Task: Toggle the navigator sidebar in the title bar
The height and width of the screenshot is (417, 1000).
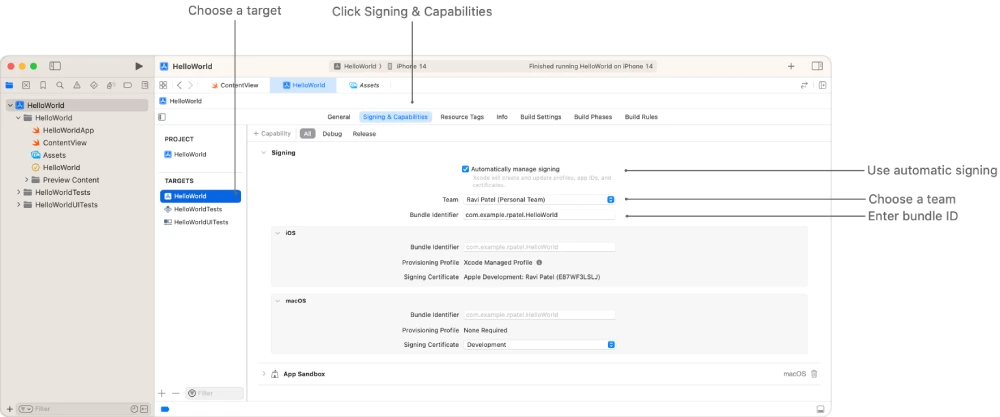Action: point(55,66)
